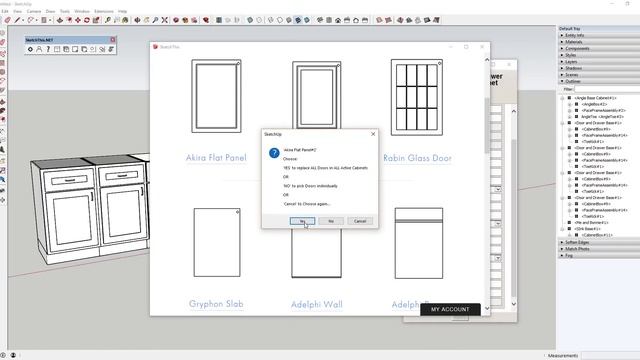Open the Shapes tool dropdown arrow

[50, 20]
